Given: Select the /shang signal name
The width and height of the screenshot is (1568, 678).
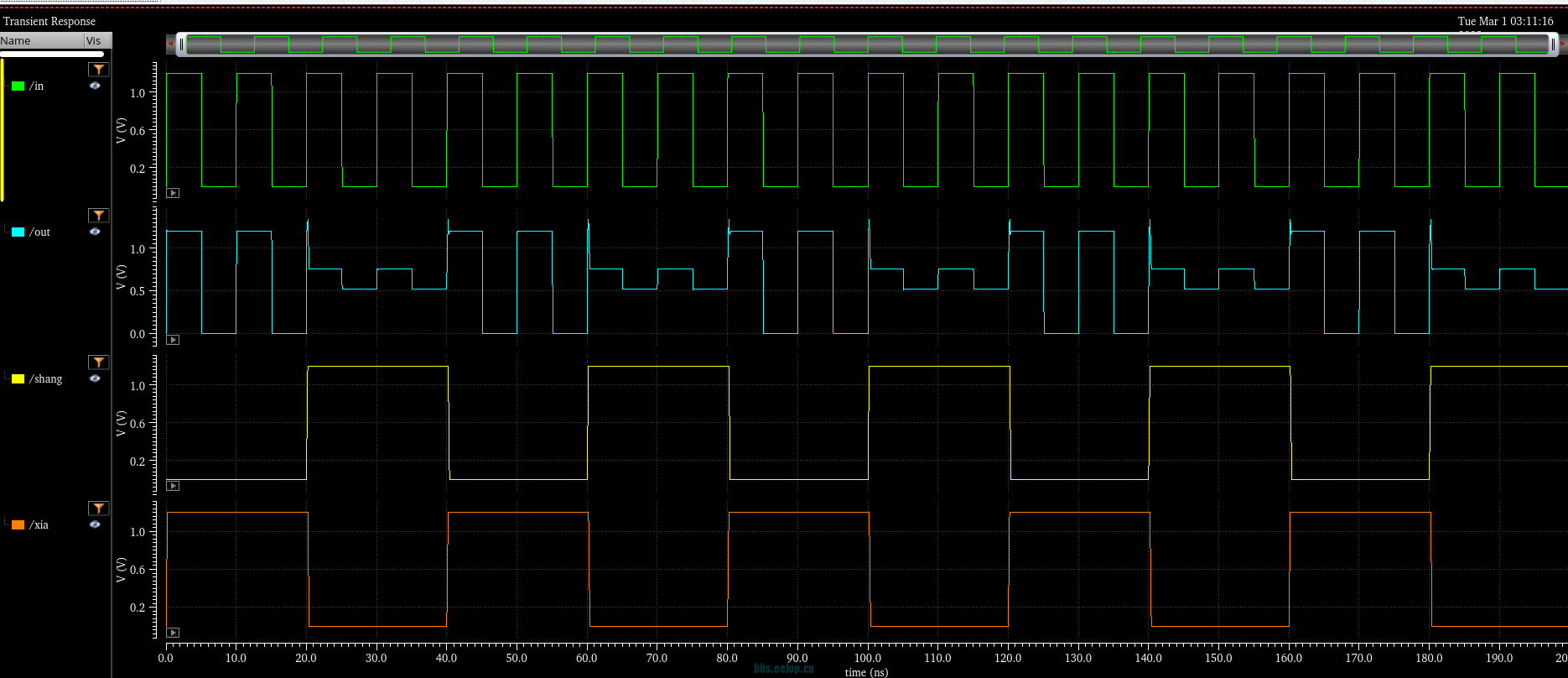Looking at the screenshot, I should click(x=46, y=378).
